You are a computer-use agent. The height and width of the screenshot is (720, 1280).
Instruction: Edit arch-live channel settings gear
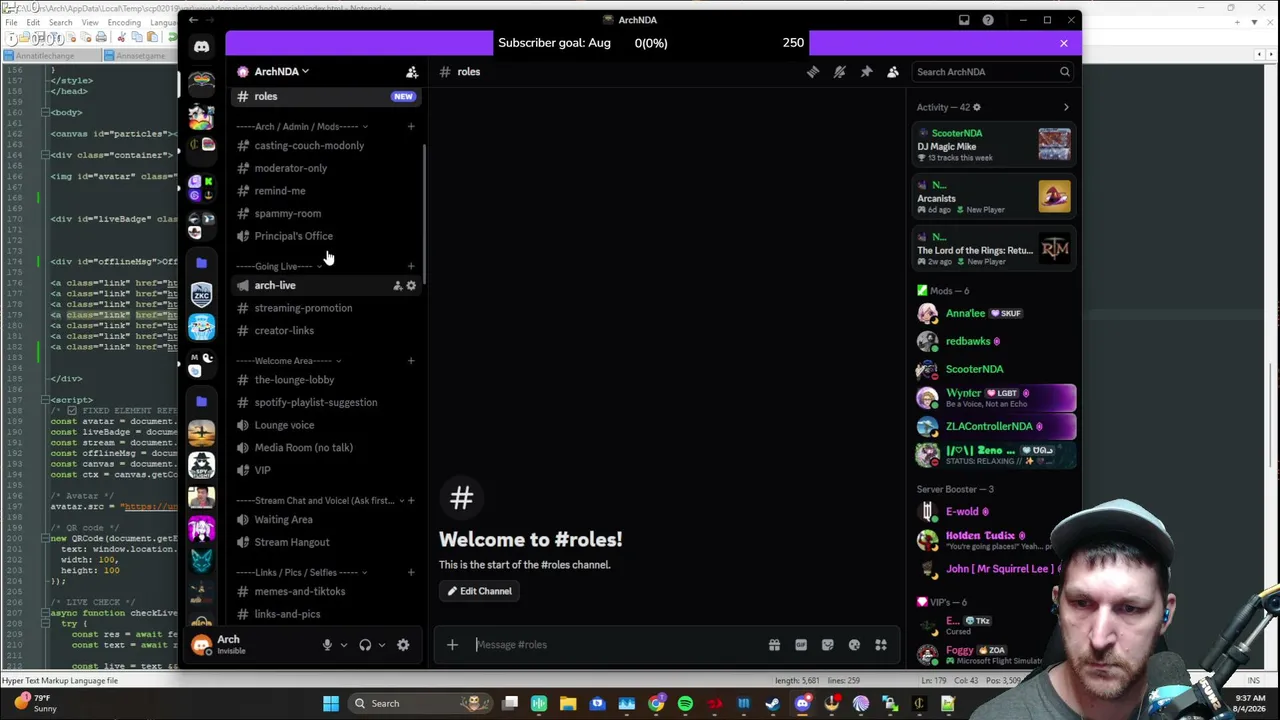411,286
